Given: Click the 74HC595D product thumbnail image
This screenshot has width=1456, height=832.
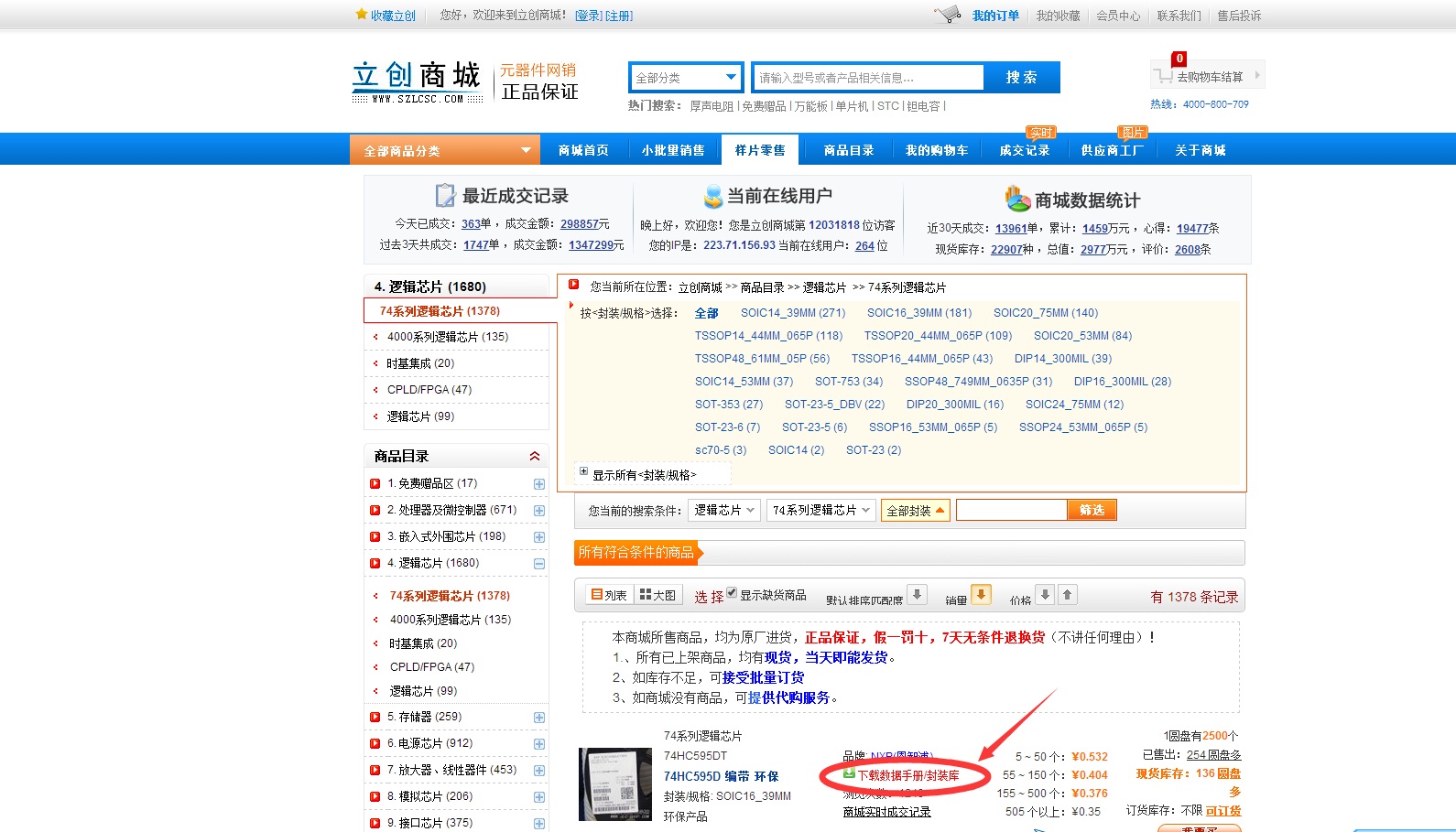Looking at the screenshot, I should (x=614, y=783).
